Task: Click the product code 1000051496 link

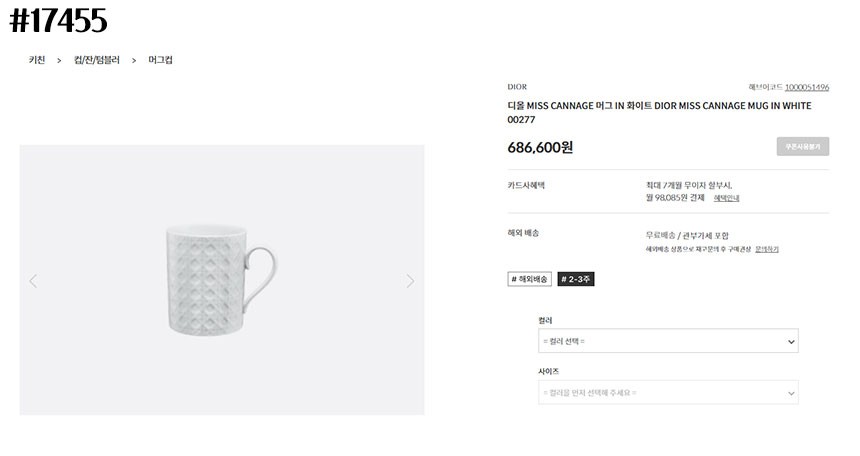Action: click(806, 87)
